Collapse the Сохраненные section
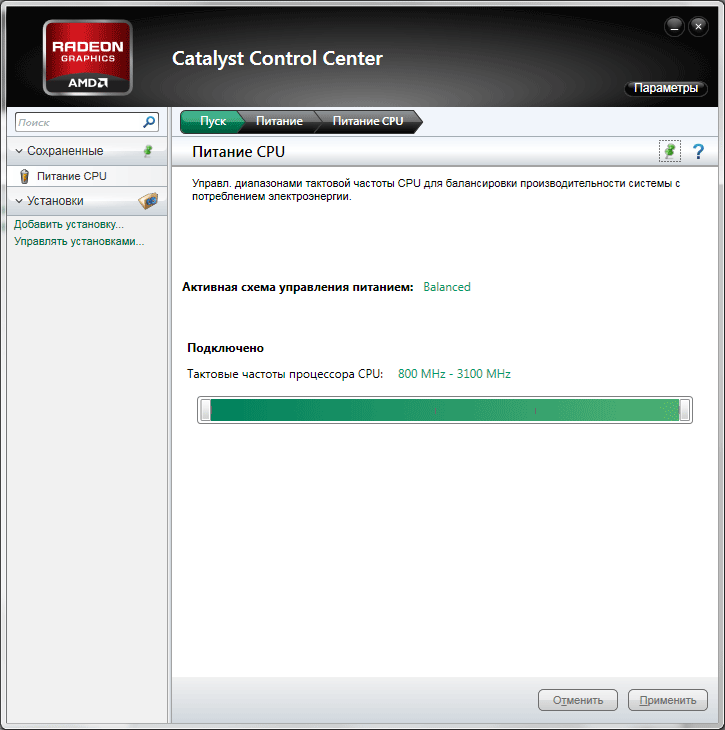 point(19,151)
